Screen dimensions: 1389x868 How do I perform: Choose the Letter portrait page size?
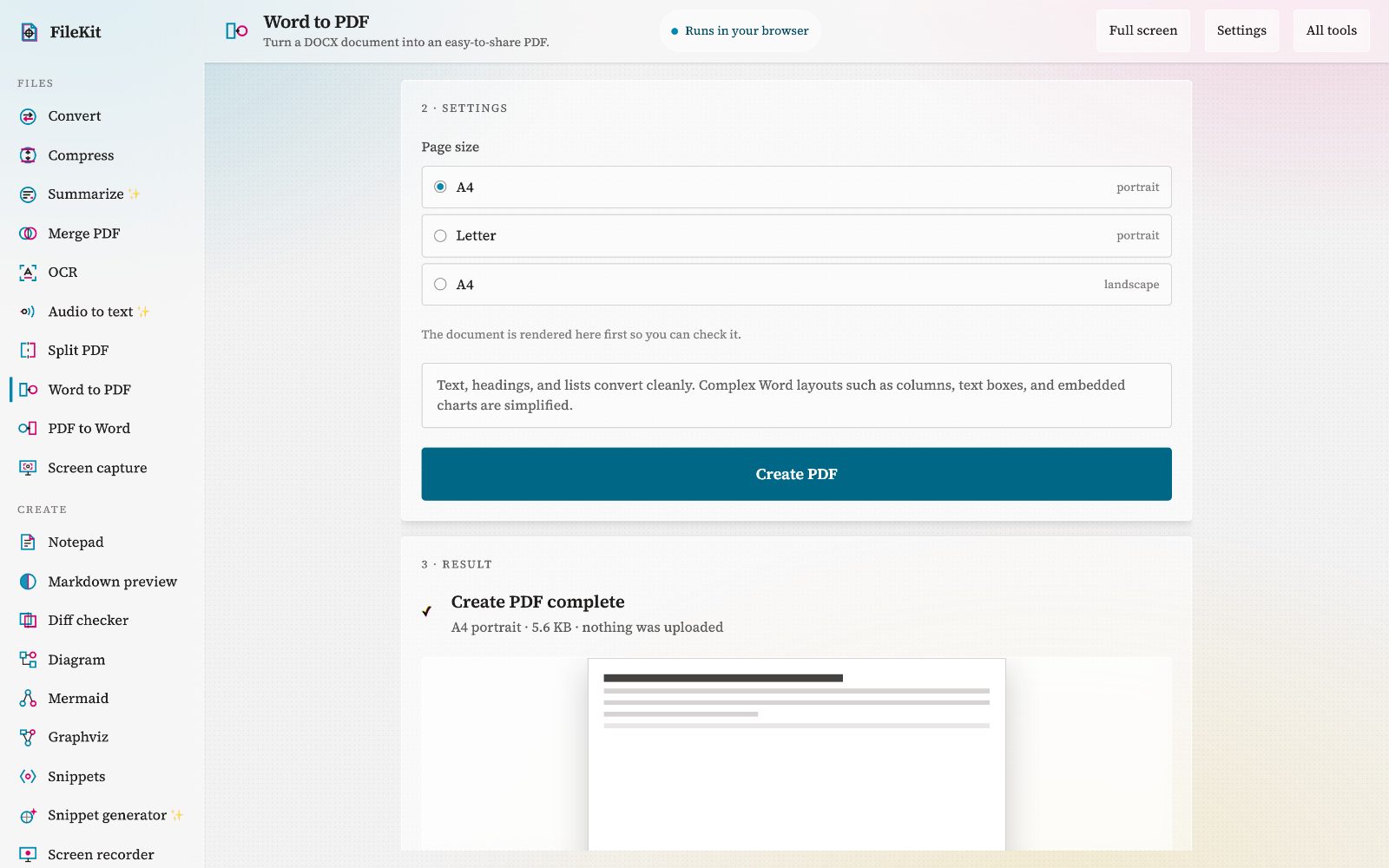click(796, 236)
